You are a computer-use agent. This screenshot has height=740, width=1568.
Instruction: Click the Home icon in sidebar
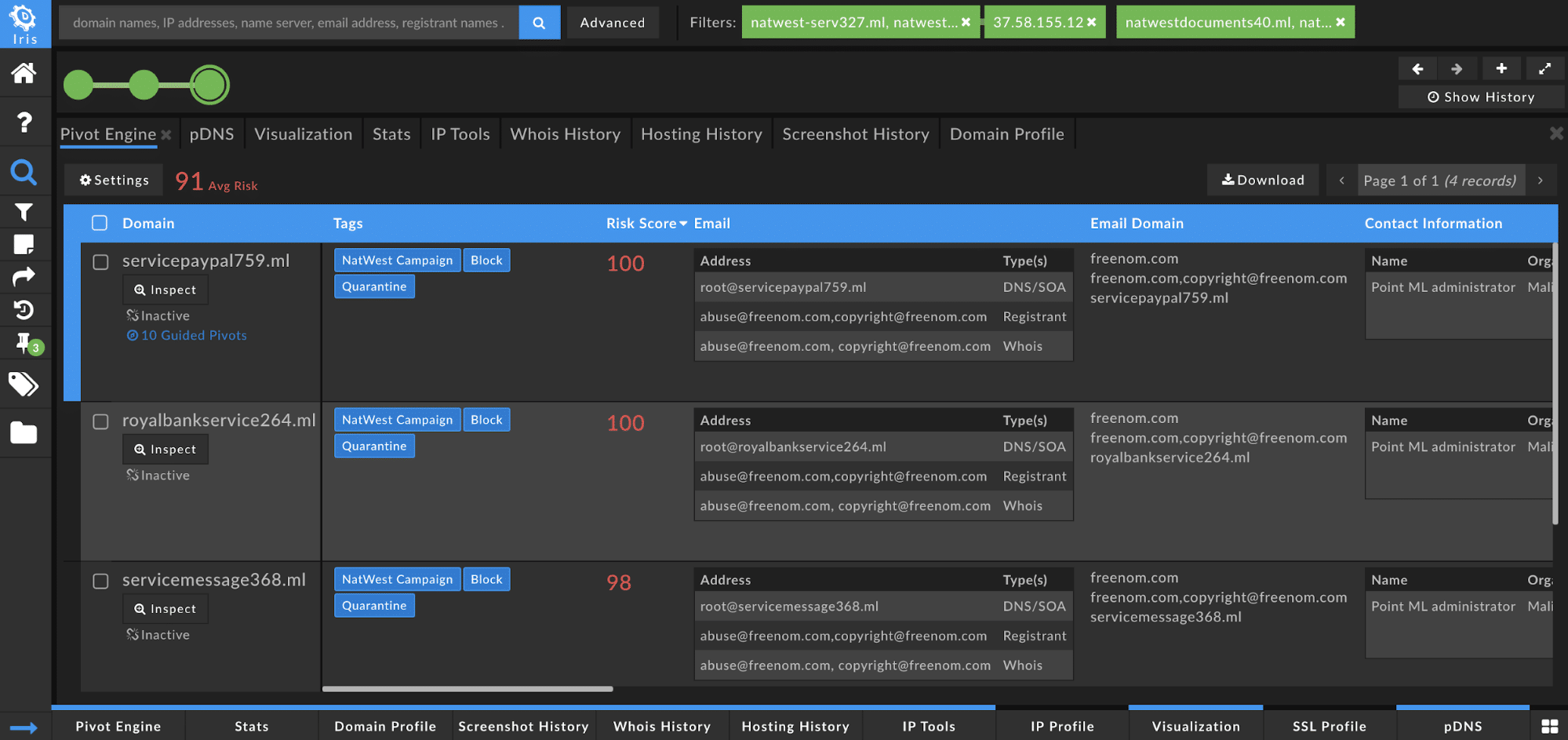click(24, 74)
